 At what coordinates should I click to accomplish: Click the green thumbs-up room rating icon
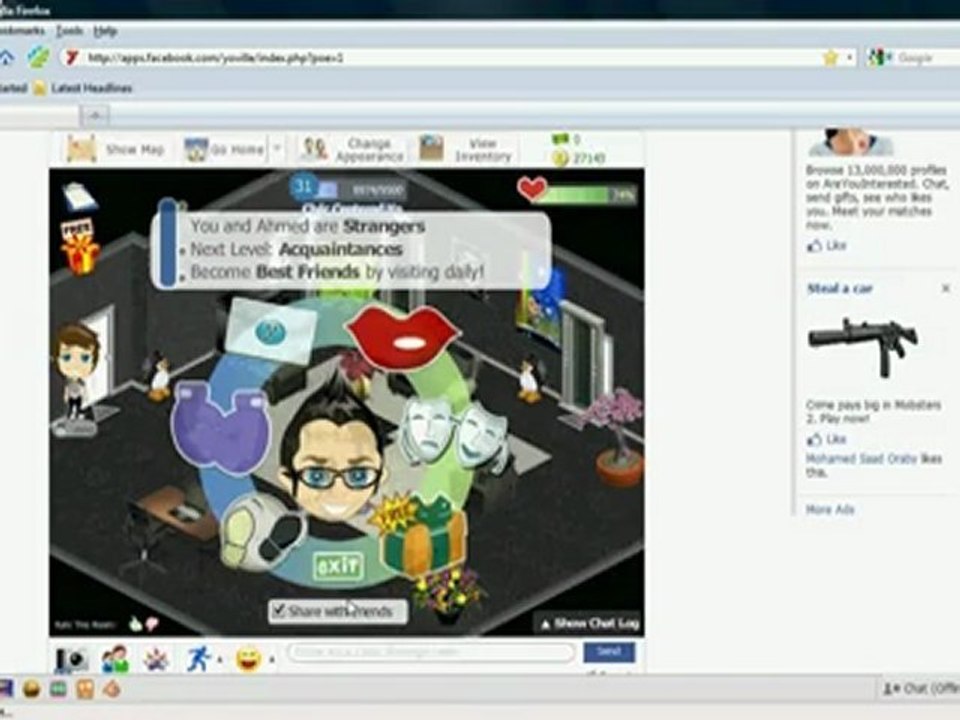(135, 624)
